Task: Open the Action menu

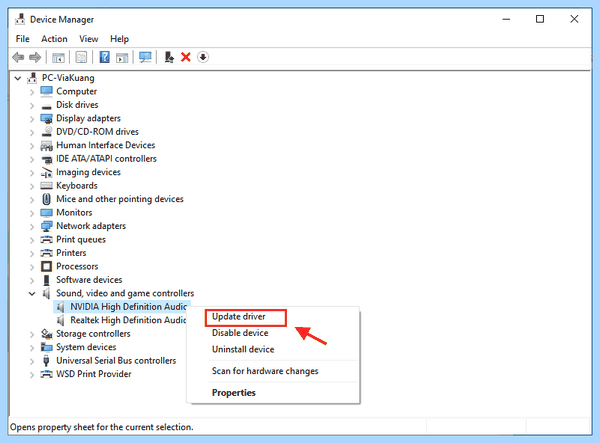Action: point(54,39)
